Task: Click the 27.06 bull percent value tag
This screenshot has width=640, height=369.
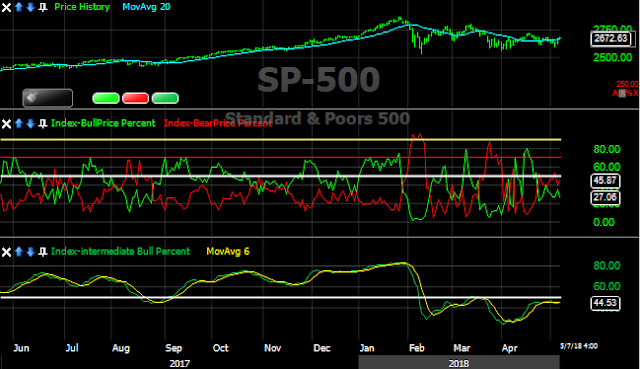Action: tap(605, 198)
